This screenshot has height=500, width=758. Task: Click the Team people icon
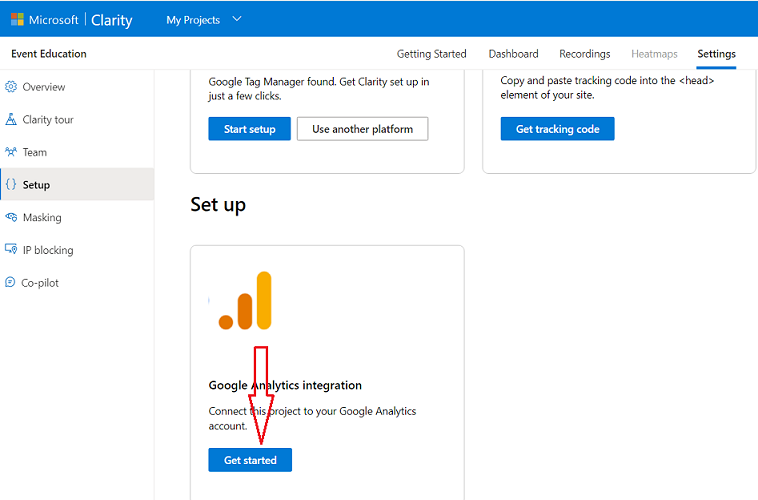point(11,152)
